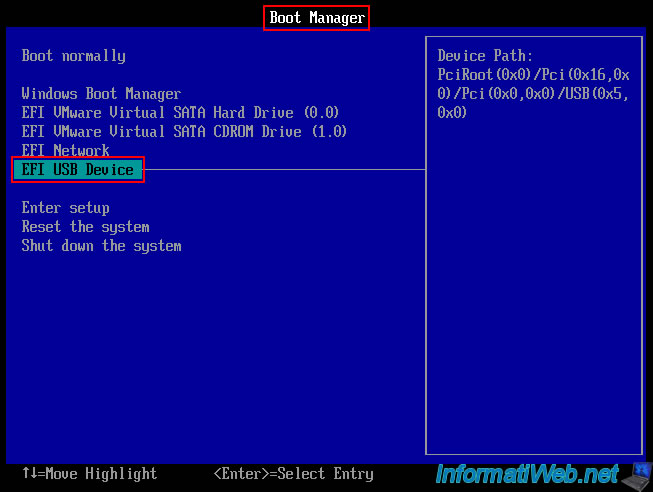Click the Device Path label

(x=485, y=56)
